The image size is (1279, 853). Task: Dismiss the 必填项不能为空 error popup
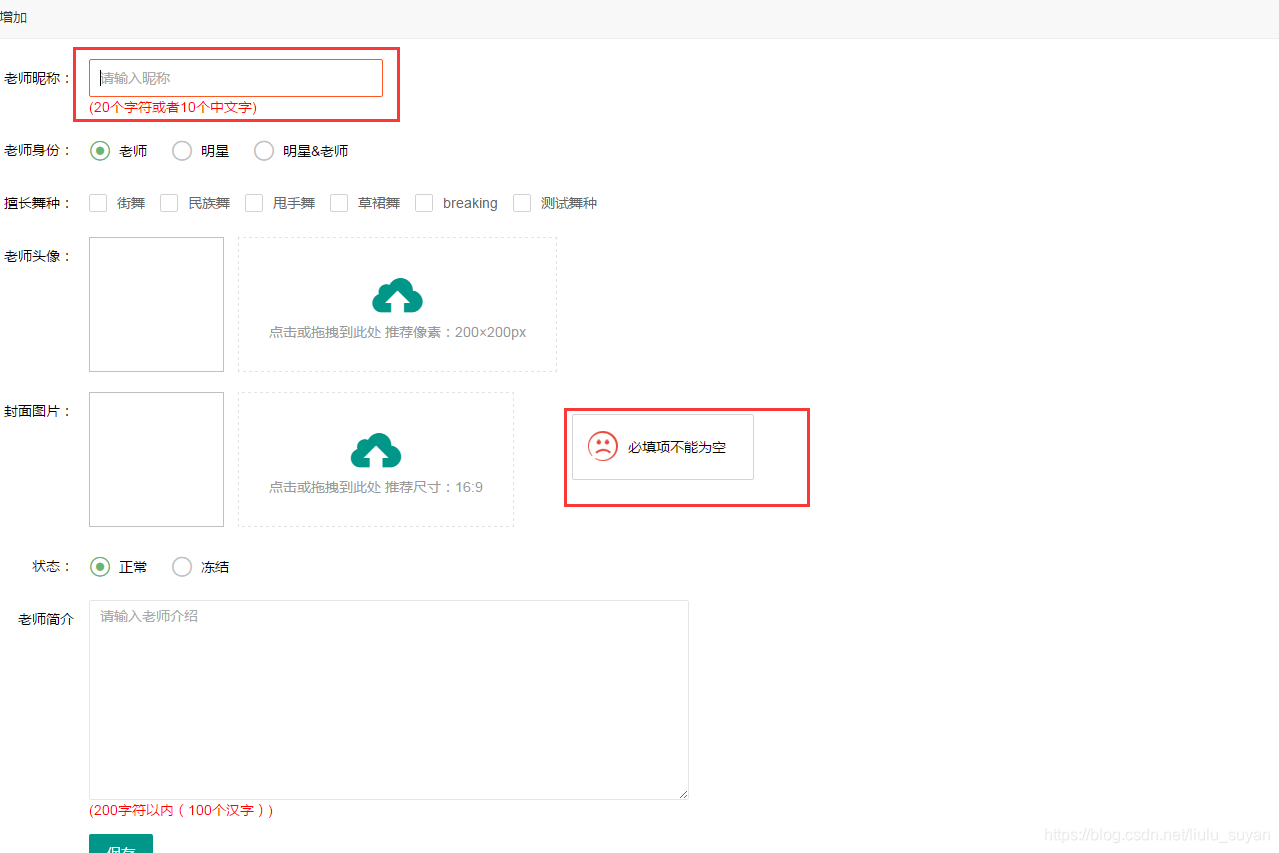661,446
